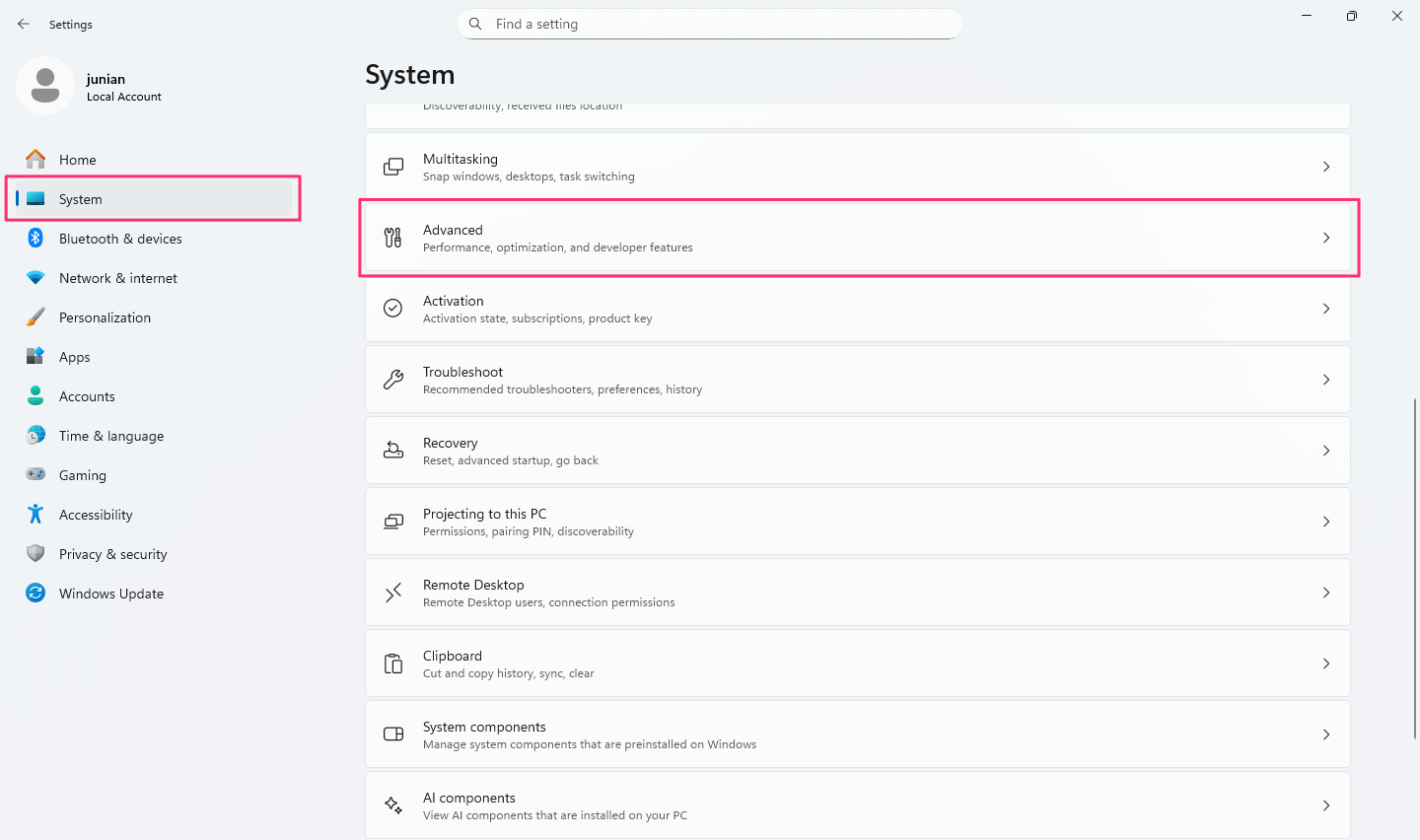Screen dimensions: 1420x840
Task: Click the Remote Desktop icon
Action: click(x=393, y=593)
